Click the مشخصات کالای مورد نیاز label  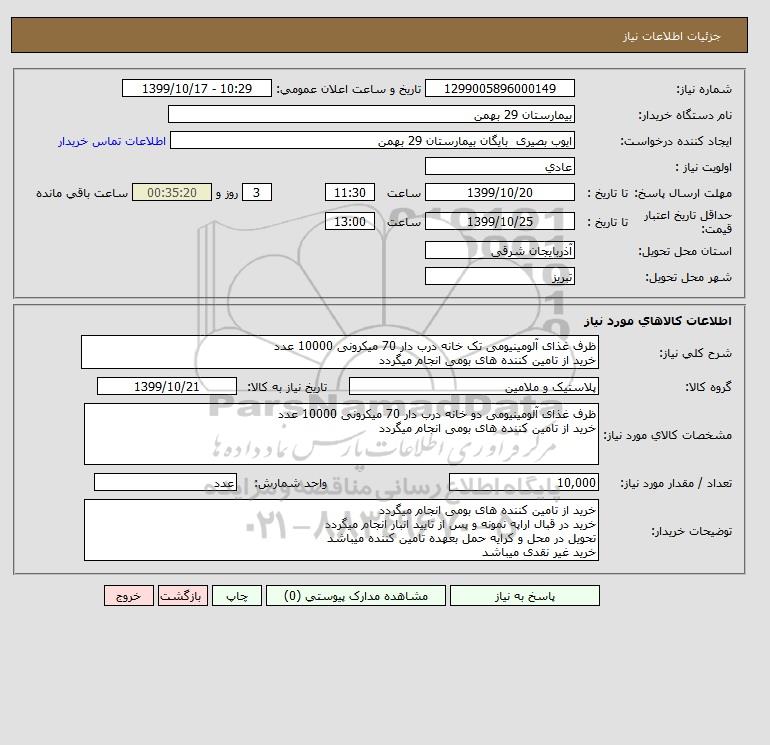pyautogui.click(x=667, y=435)
